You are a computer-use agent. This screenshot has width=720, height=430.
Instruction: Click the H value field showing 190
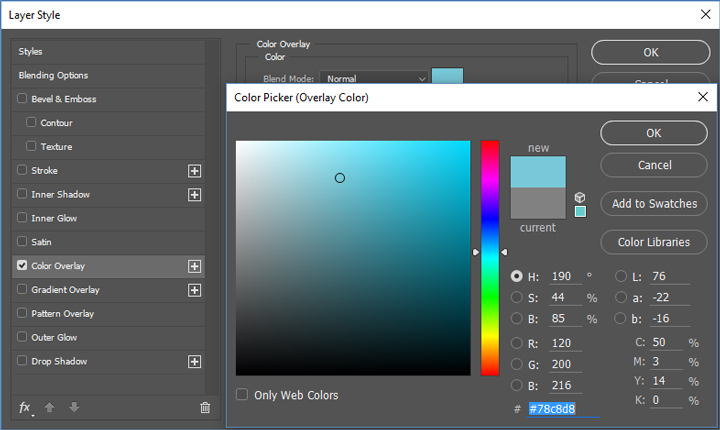point(566,277)
